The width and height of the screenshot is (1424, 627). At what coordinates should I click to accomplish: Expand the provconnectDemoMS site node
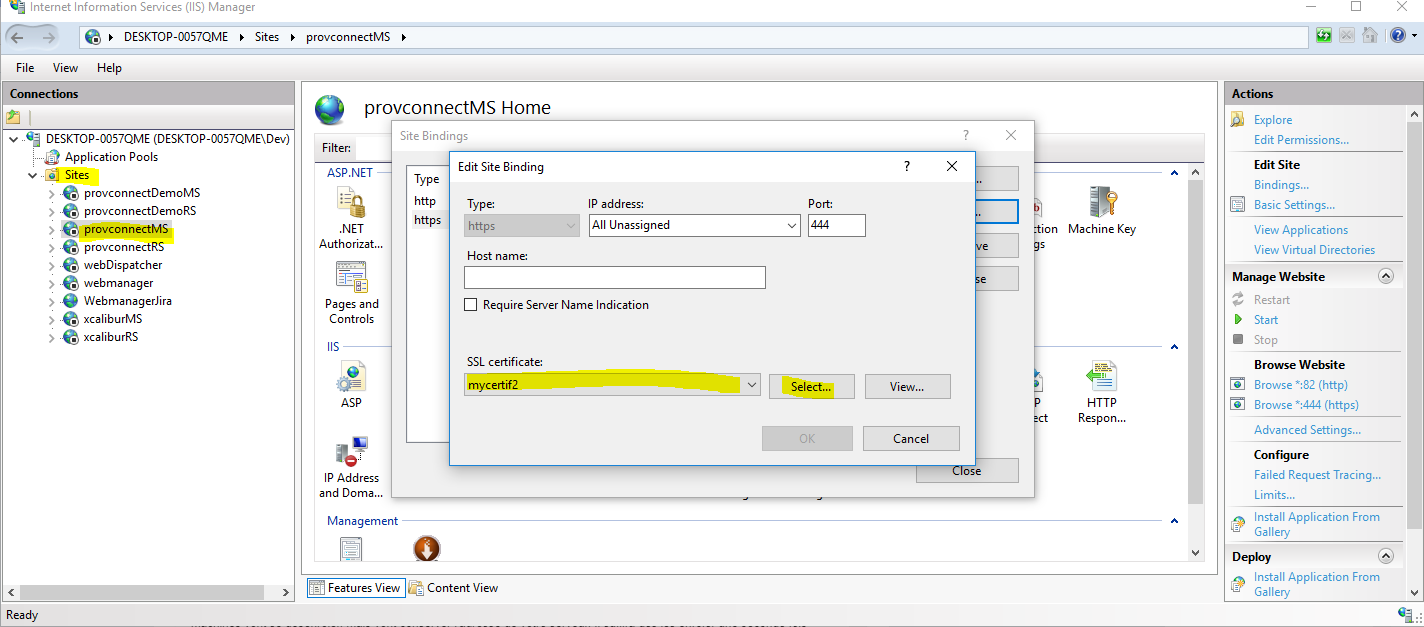pos(51,193)
